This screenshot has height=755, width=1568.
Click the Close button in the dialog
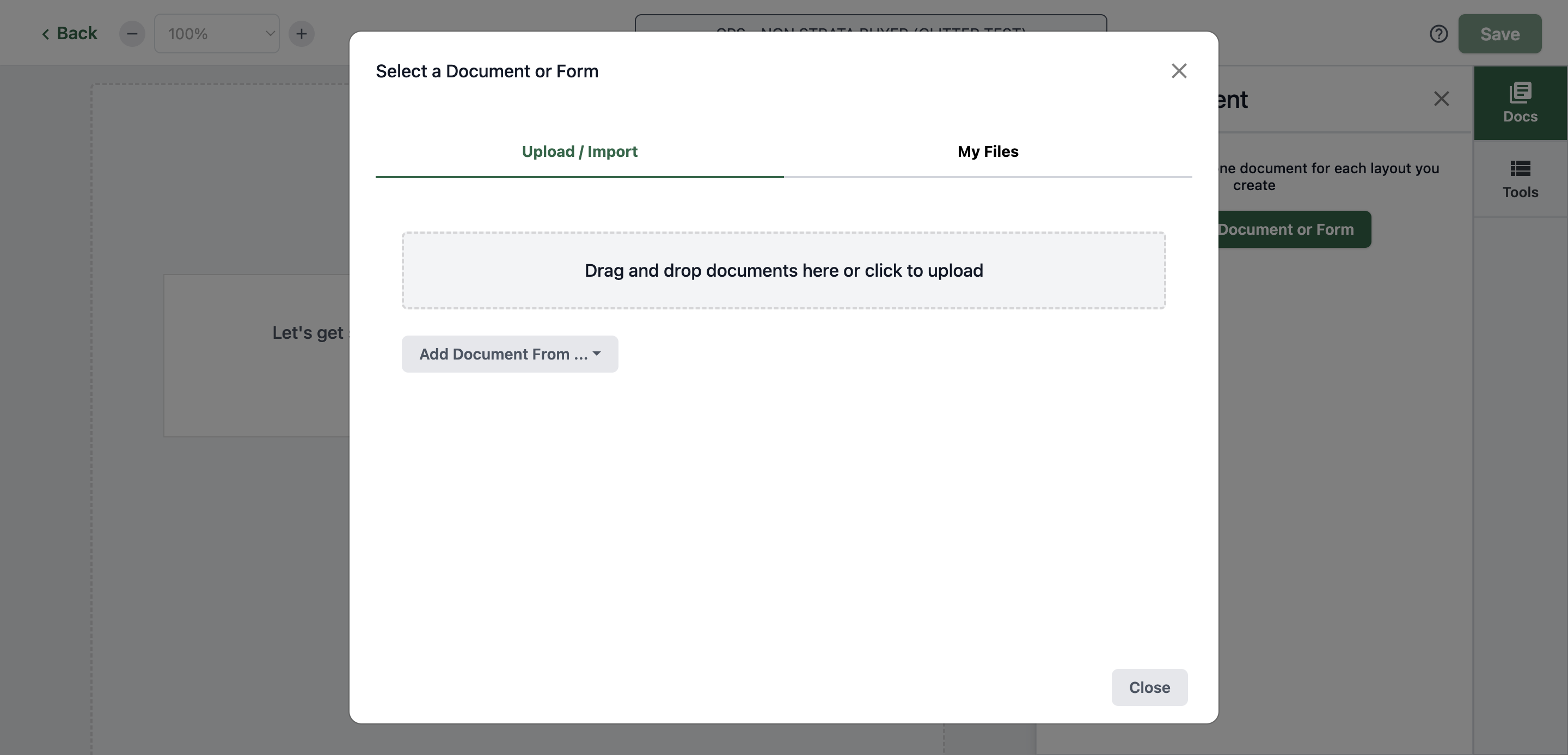(x=1149, y=687)
